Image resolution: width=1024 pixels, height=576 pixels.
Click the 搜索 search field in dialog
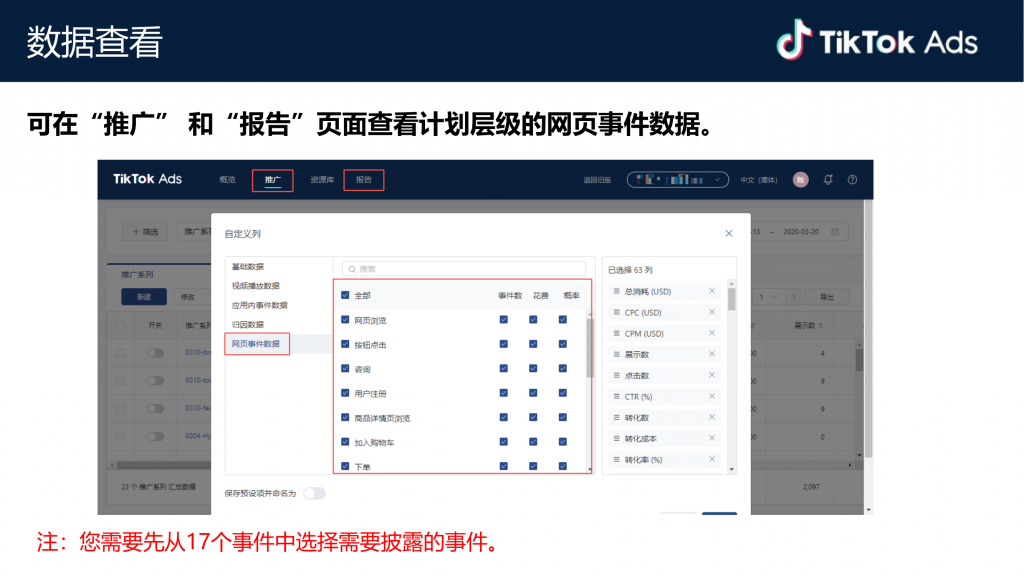pyautogui.click(x=464, y=268)
